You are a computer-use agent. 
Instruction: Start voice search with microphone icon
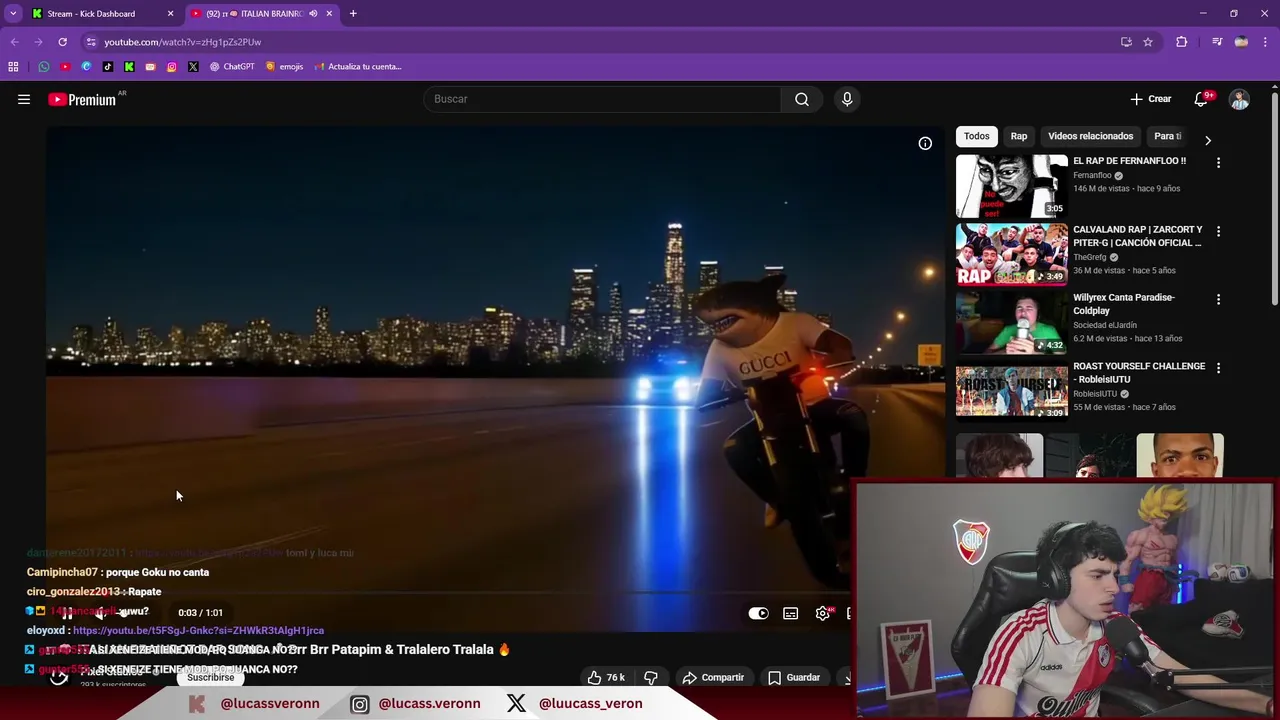[x=847, y=99]
